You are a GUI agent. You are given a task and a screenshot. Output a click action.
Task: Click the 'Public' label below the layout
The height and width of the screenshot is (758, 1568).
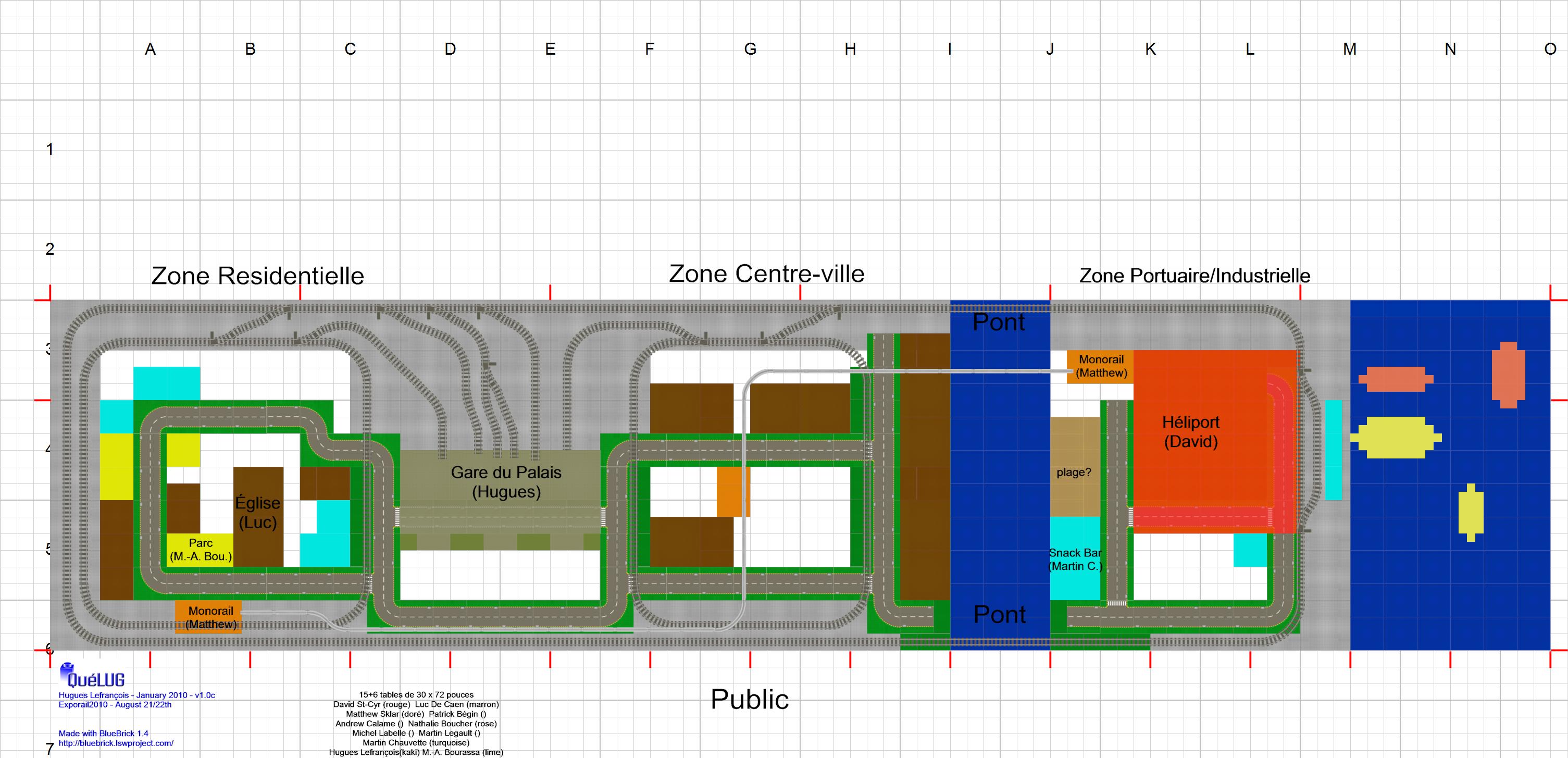coord(749,701)
